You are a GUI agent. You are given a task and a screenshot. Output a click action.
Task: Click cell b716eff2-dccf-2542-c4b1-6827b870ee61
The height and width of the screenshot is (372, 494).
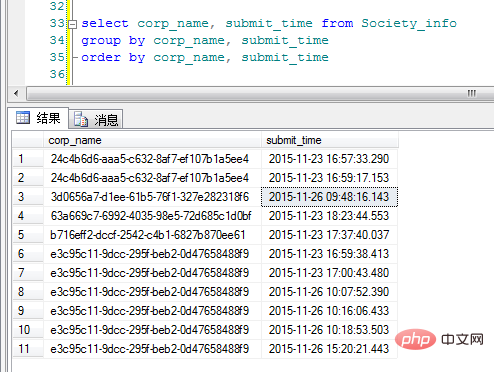(x=152, y=235)
